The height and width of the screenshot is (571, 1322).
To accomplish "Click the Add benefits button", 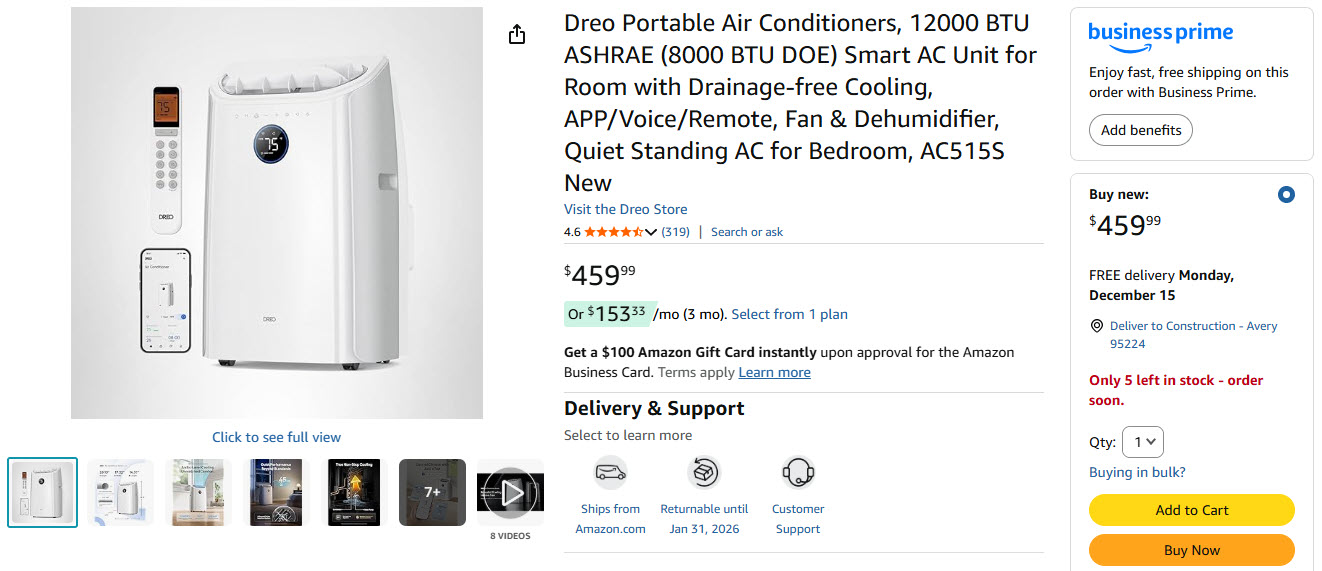I will pyautogui.click(x=1140, y=130).
